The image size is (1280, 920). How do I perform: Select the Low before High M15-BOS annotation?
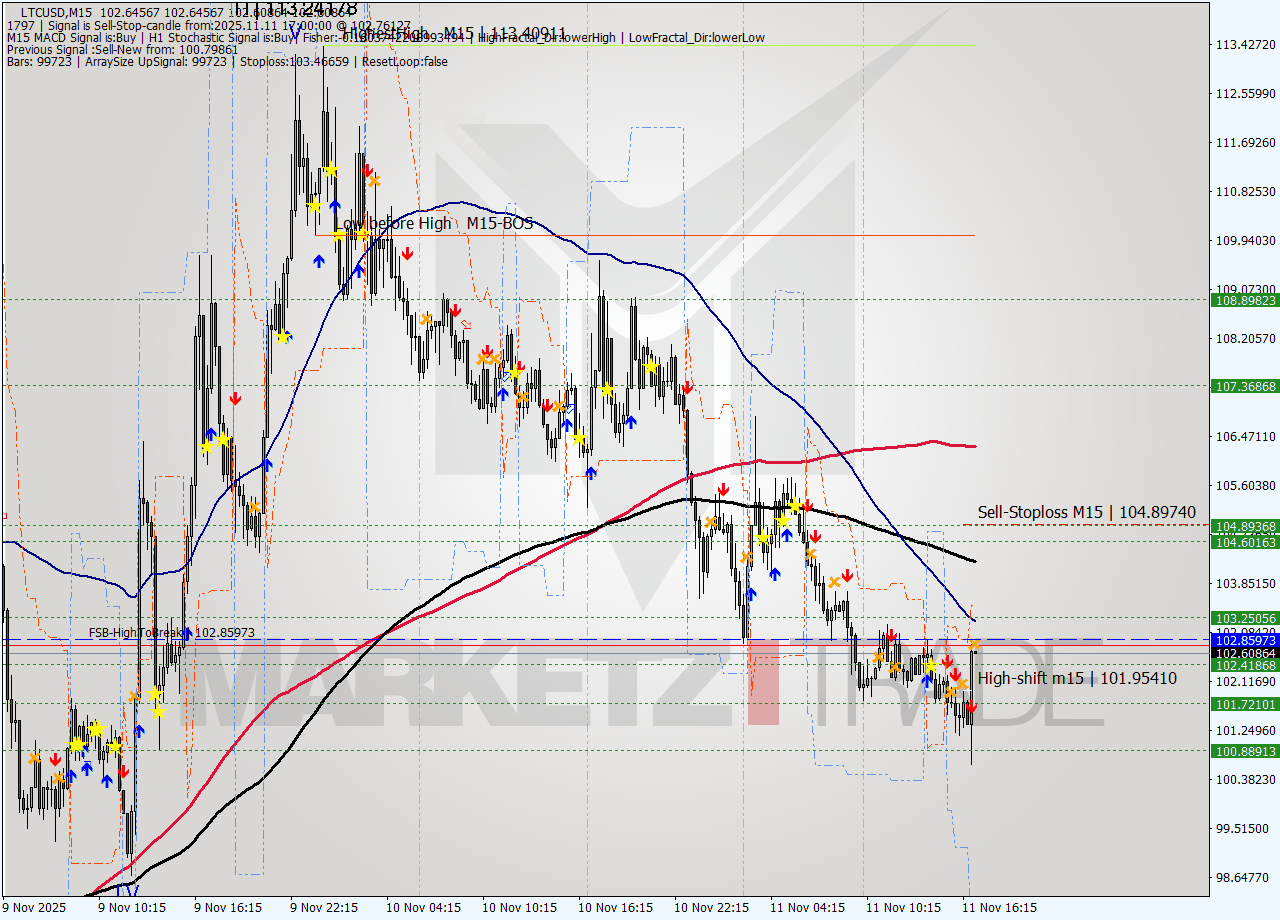pyautogui.click(x=435, y=223)
